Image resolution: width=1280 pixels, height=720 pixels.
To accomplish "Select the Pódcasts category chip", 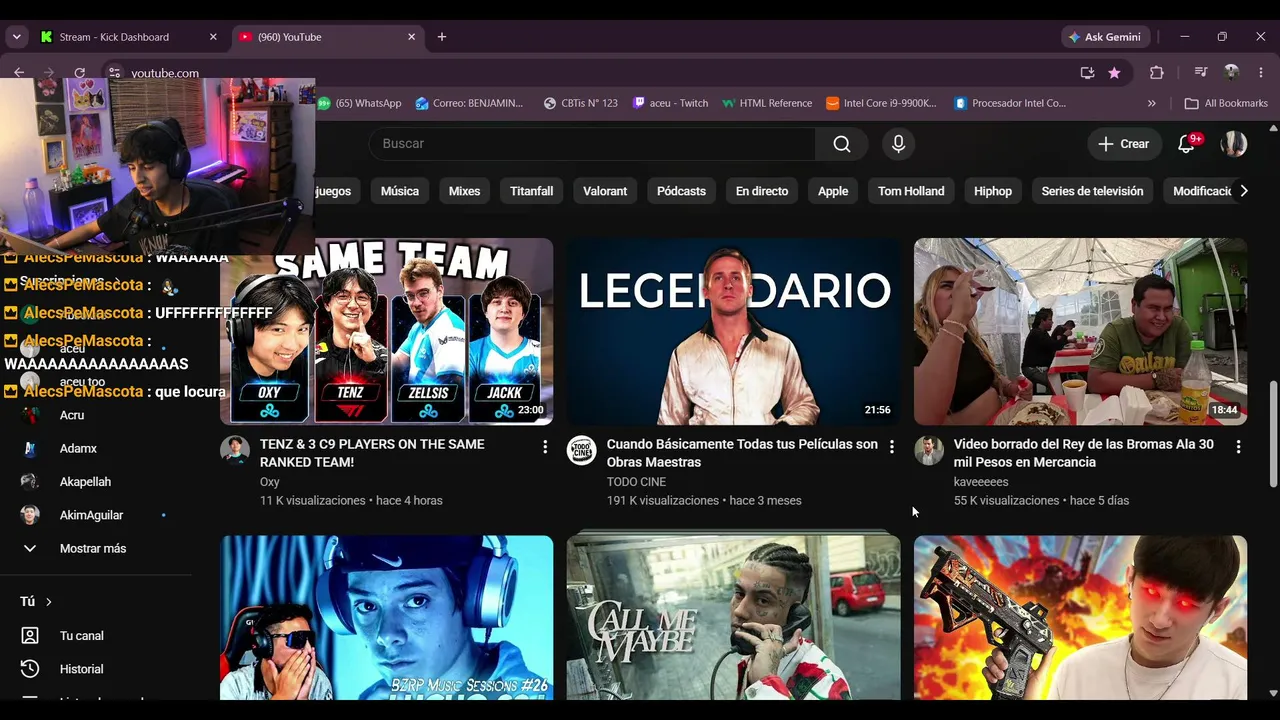I will [681, 191].
